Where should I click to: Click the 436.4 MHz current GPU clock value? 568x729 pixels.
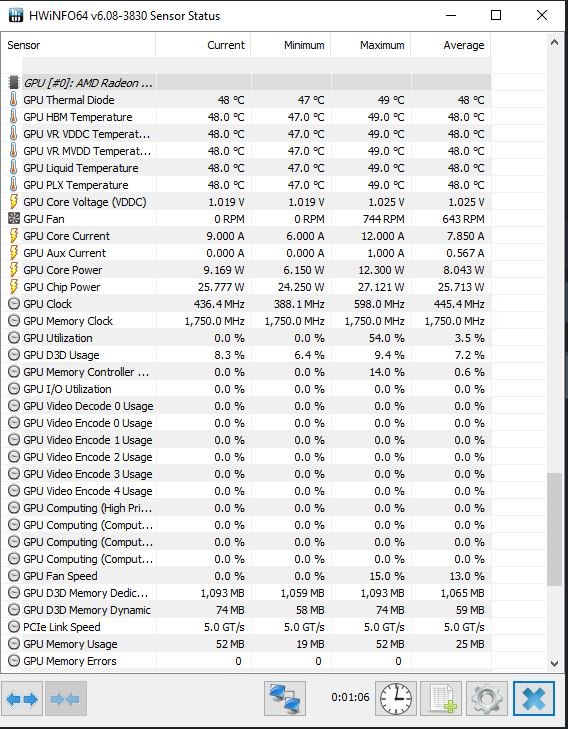tap(219, 304)
